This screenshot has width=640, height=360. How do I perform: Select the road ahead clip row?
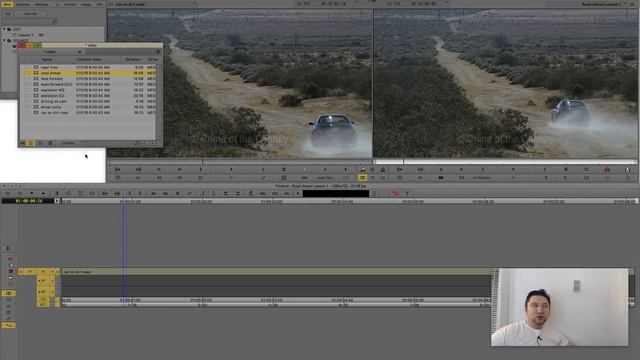(x=88, y=73)
